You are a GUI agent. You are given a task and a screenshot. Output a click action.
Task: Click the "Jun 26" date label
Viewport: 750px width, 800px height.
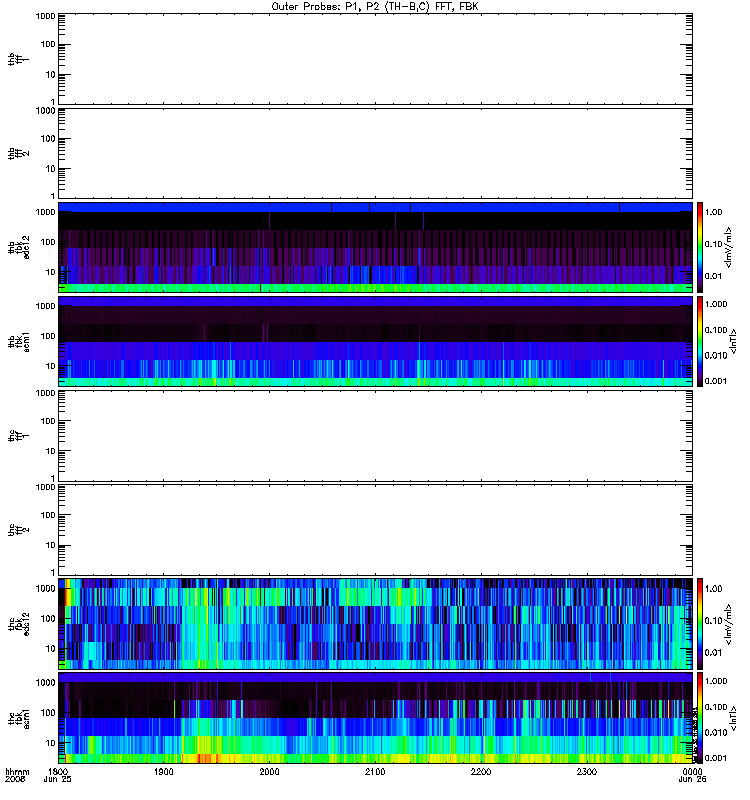(692, 780)
